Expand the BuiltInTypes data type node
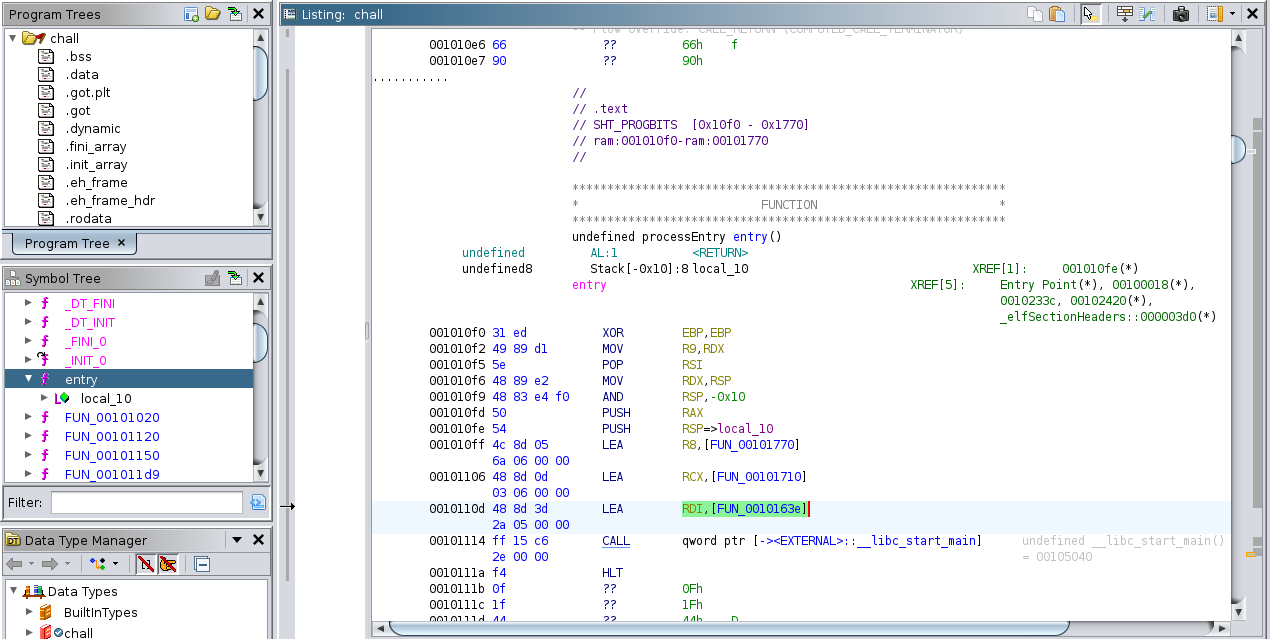 [x=28, y=612]
